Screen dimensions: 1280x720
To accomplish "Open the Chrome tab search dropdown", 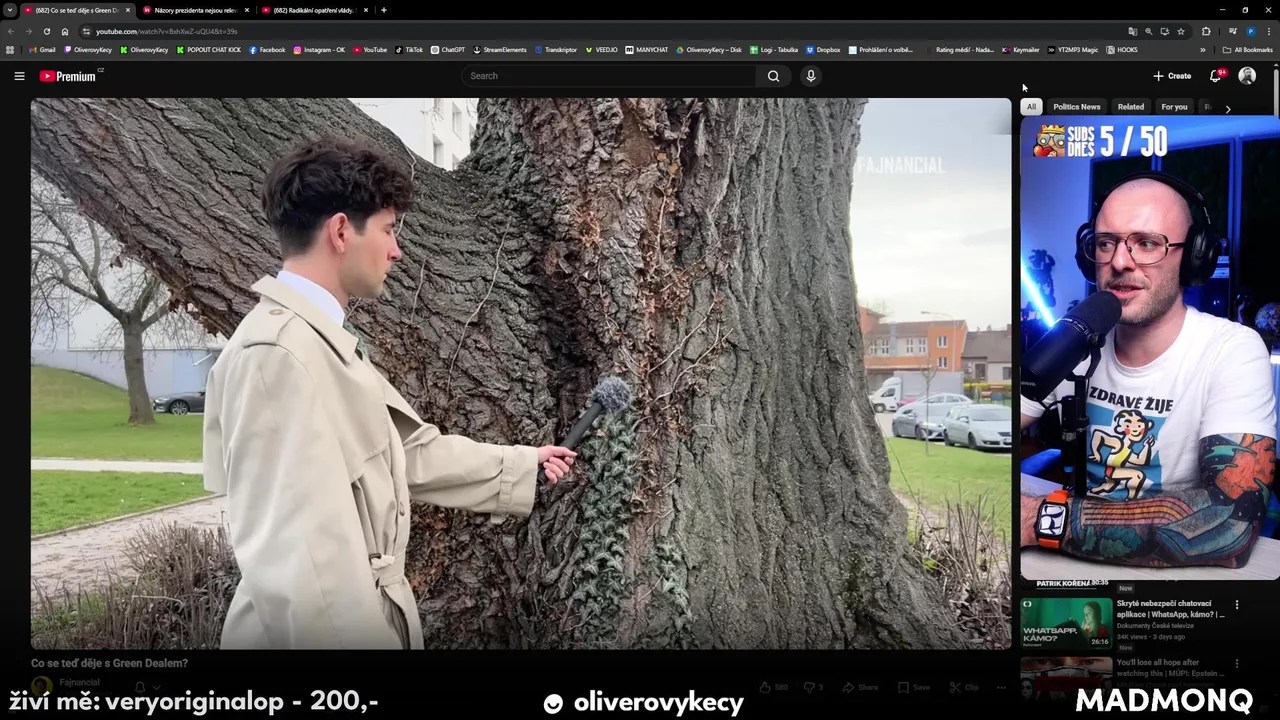I will point(10,10).
